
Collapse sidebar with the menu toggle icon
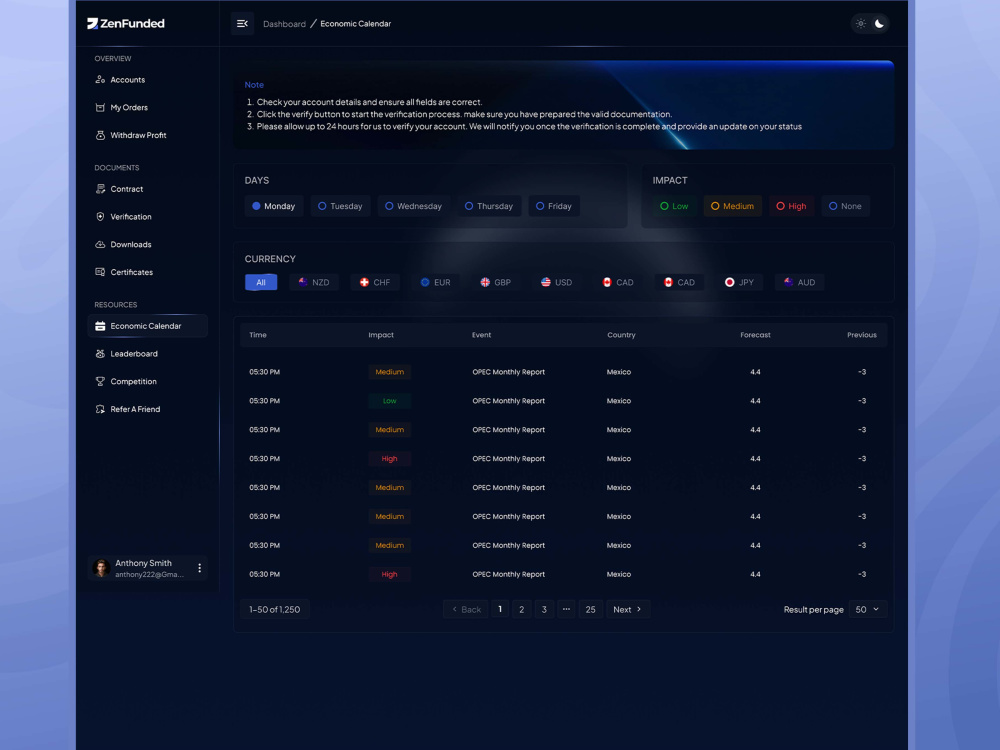coord(242,24)
